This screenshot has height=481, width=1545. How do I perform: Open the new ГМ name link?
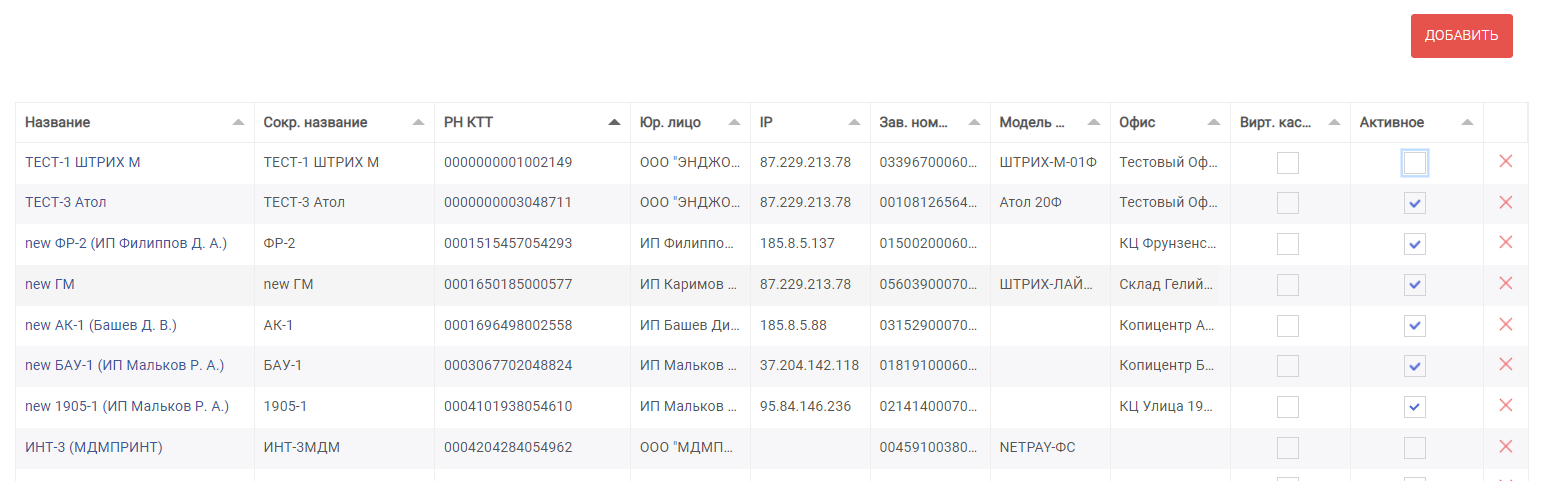pyautogui.click(x=50, y=284)
